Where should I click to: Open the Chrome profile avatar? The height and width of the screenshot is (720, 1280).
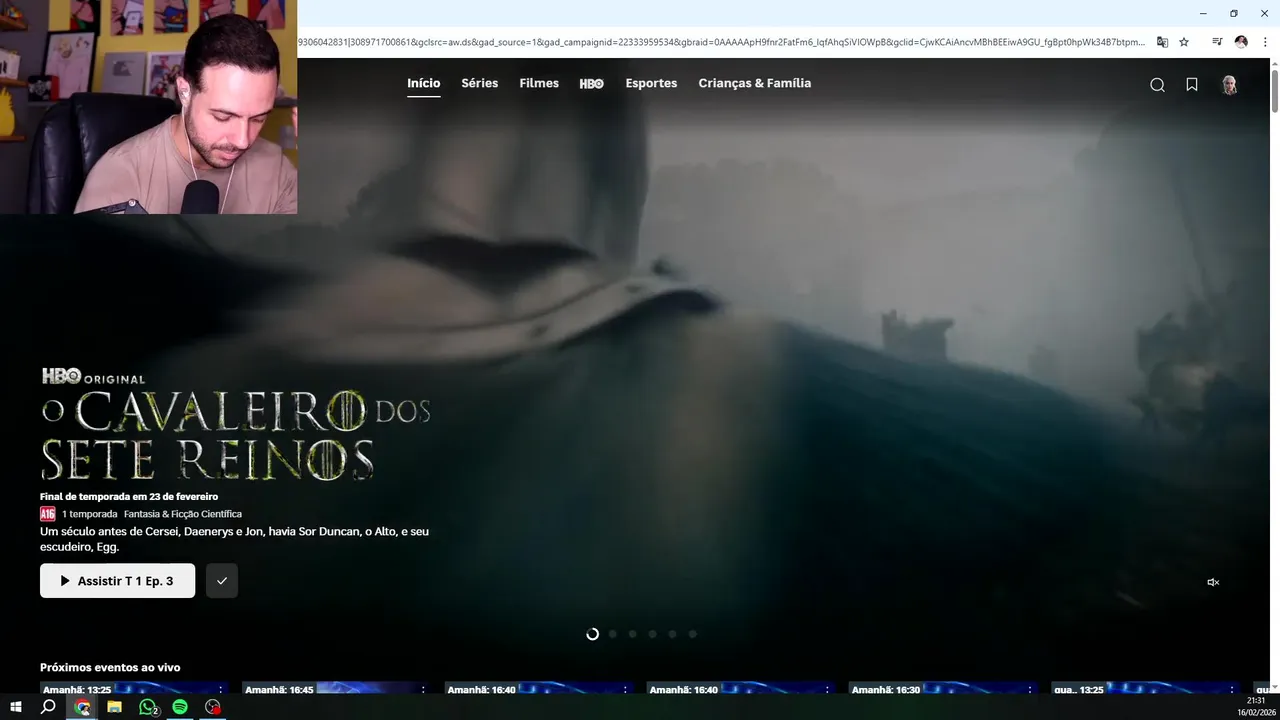[x=1241, y=42]
